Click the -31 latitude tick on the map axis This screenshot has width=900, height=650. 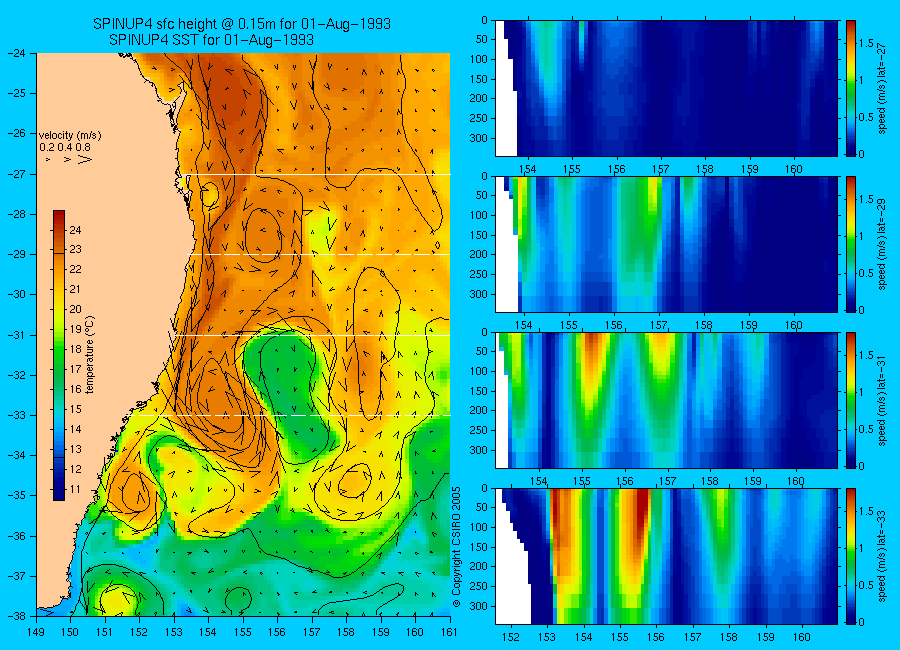[x=16, y=335]
